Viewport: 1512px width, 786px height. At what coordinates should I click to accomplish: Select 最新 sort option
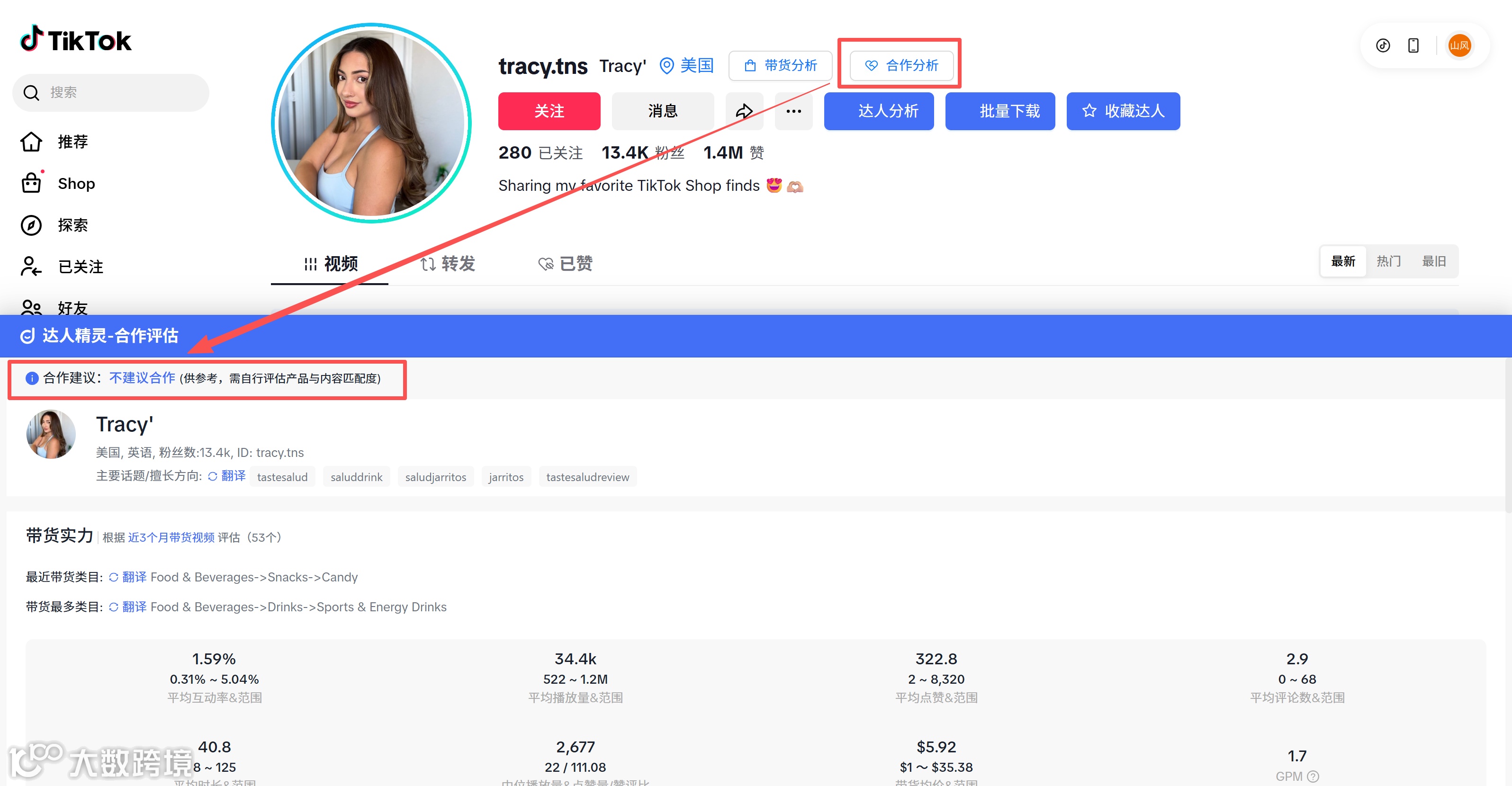(1343, 261)
